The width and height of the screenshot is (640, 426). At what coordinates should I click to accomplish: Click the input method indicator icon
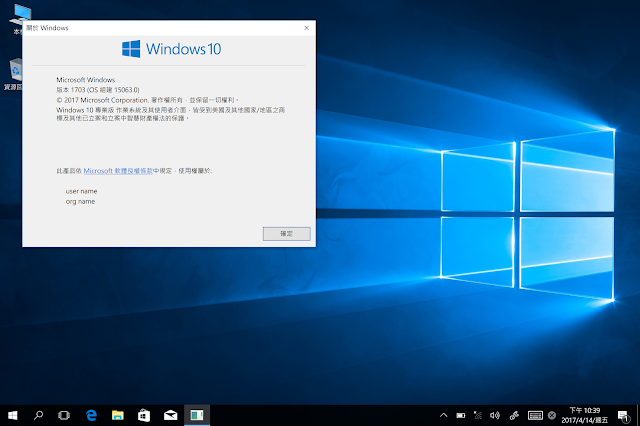tap(552, 415)
